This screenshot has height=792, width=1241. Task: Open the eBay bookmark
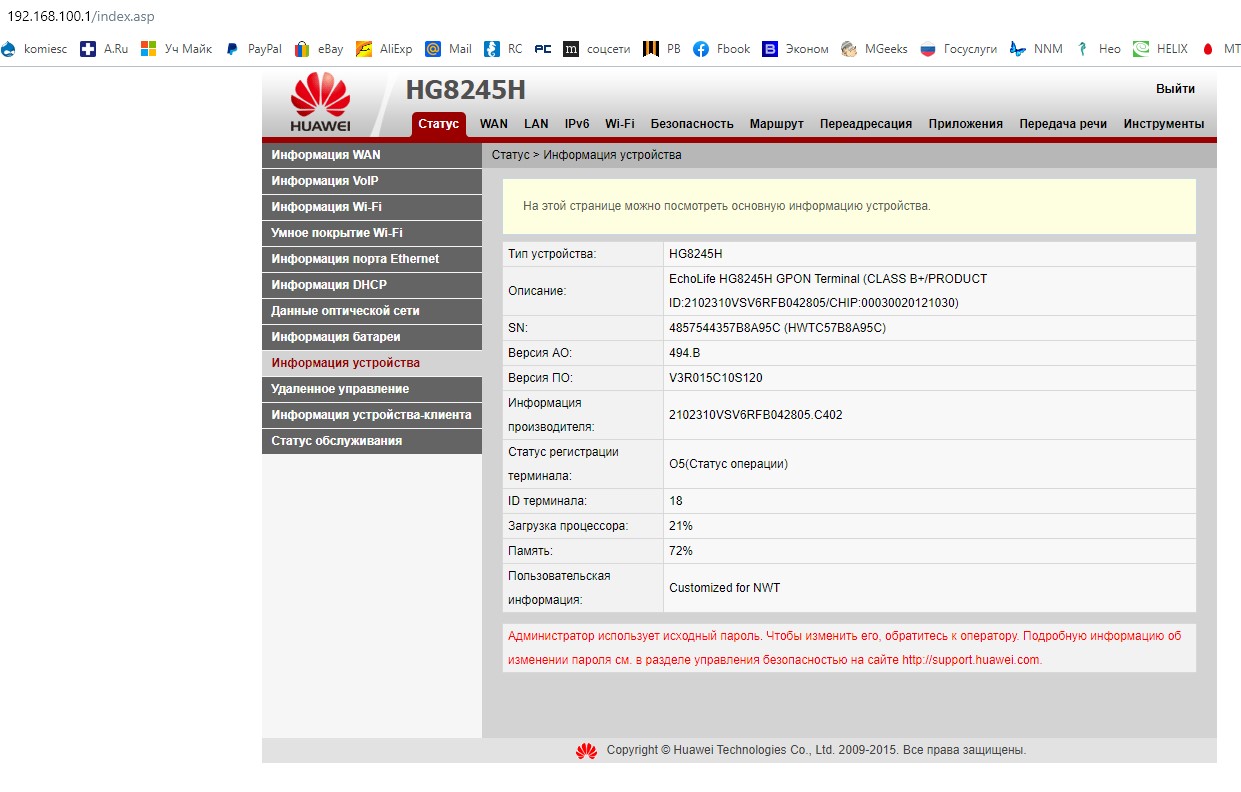pos(318,48)
